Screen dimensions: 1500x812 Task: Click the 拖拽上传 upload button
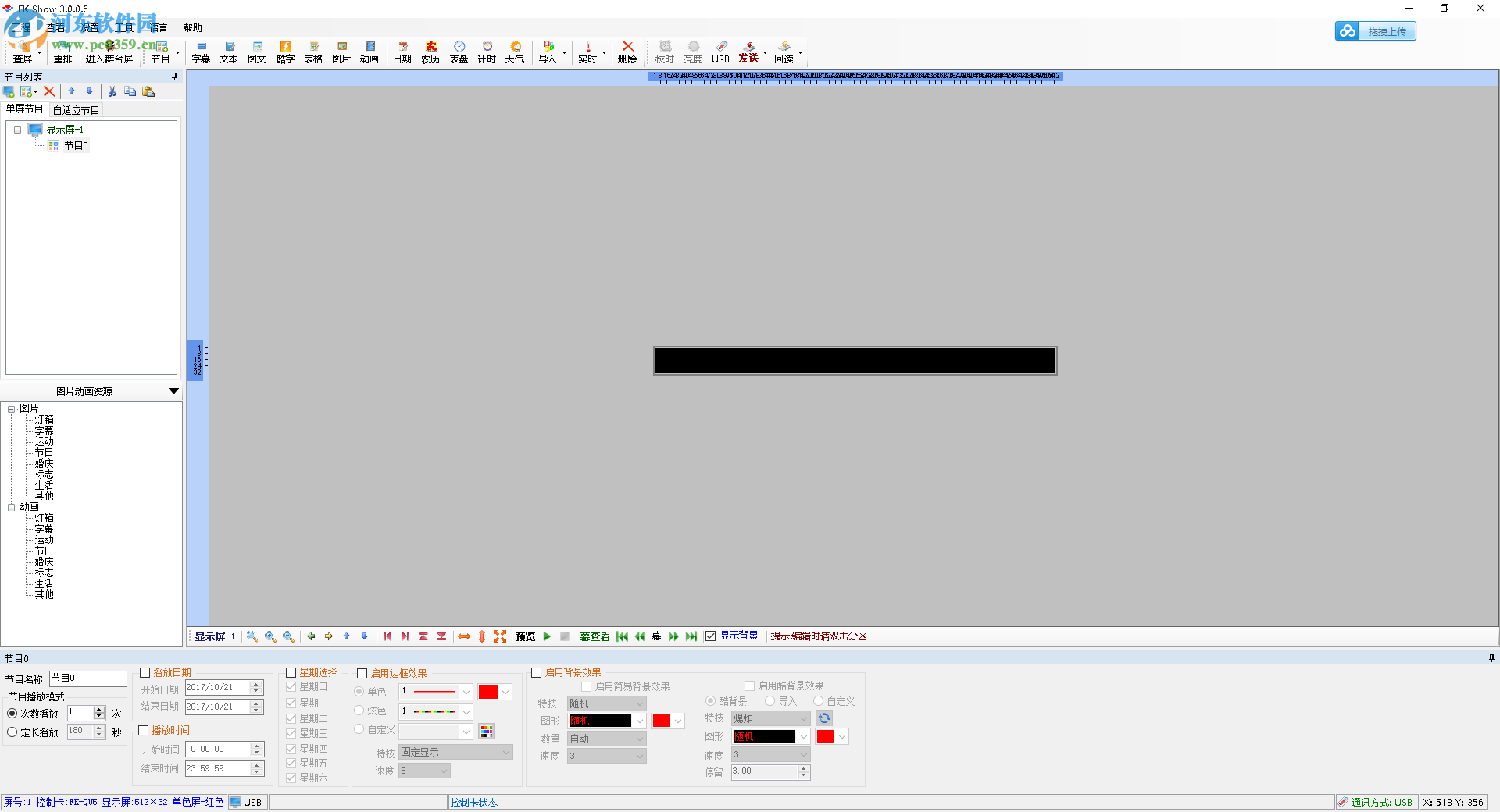[1376, 31]
